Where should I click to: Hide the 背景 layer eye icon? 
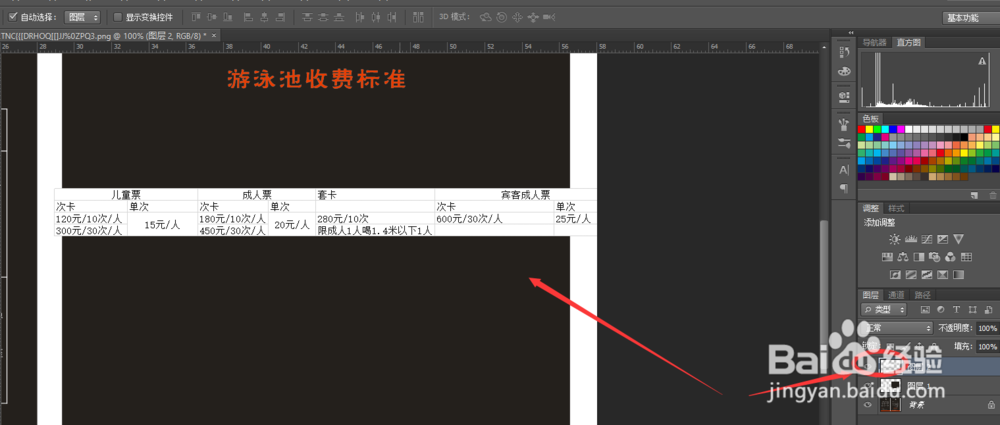tap(867, 405)
